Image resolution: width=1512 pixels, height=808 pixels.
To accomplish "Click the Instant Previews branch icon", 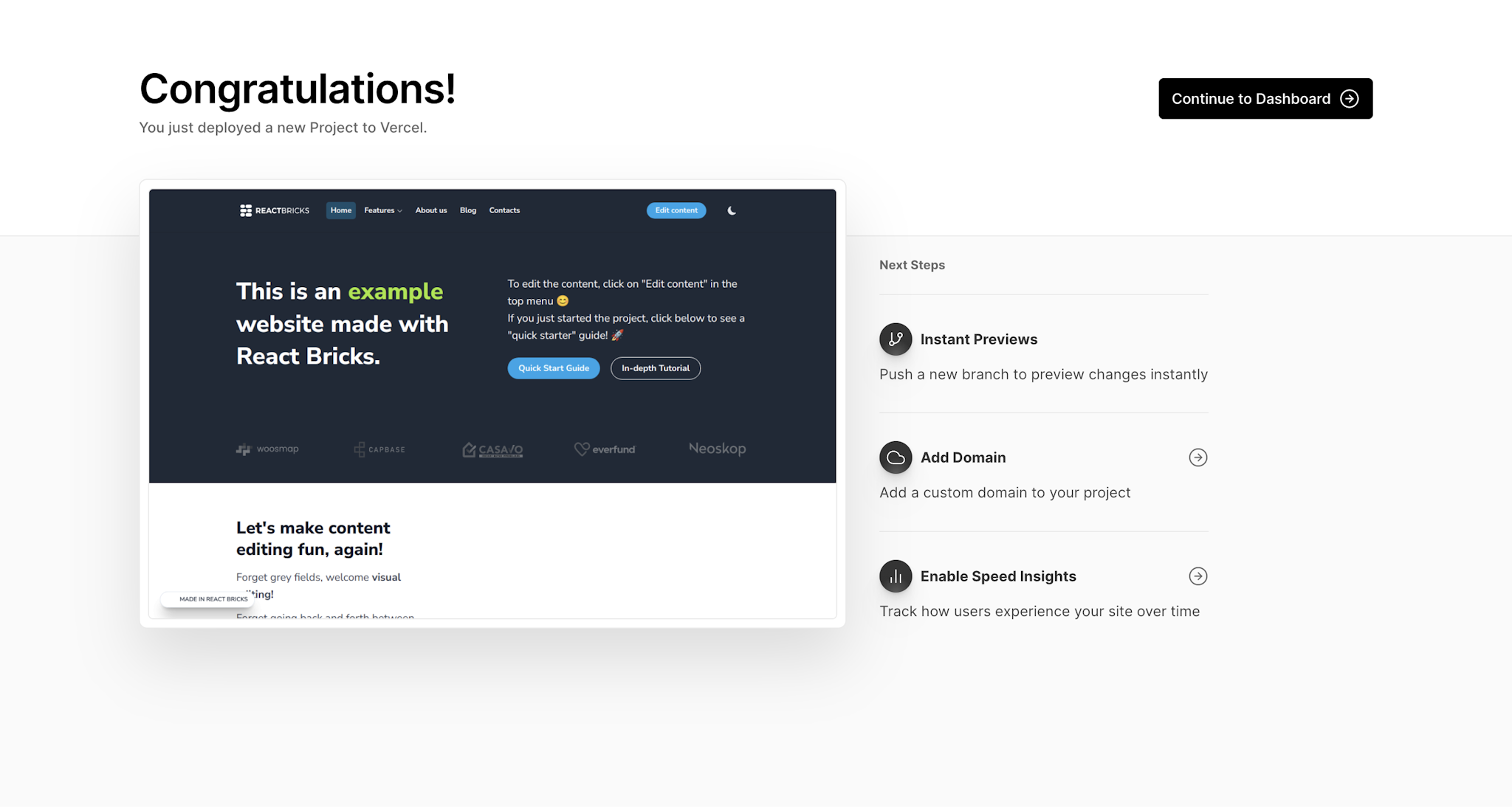I will 895,338.
